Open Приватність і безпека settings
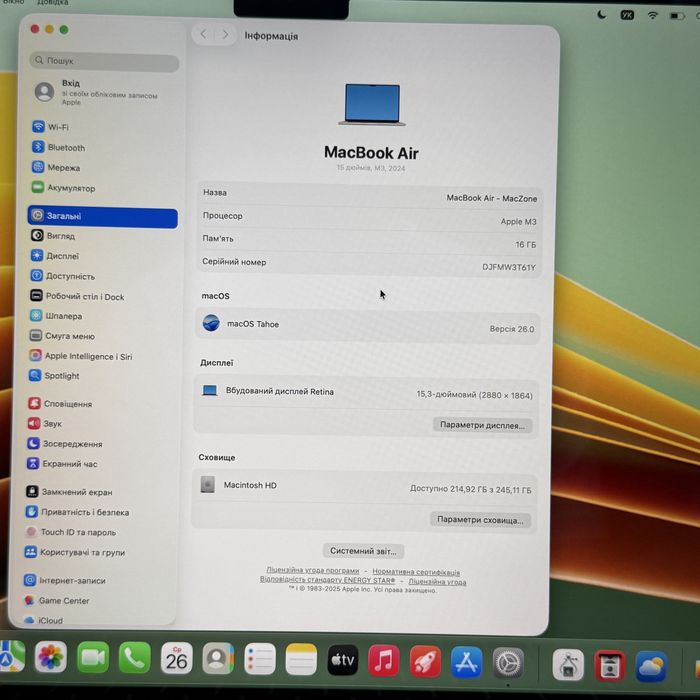The width and height of the screenshot is (700, 700). click(78, 512)
